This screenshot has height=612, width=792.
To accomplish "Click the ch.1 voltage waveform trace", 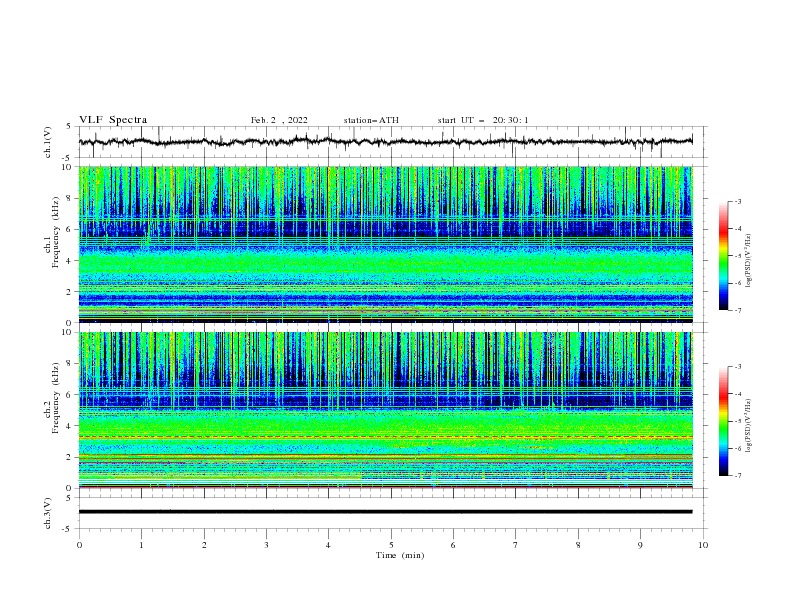I will (x=385, y=142).
